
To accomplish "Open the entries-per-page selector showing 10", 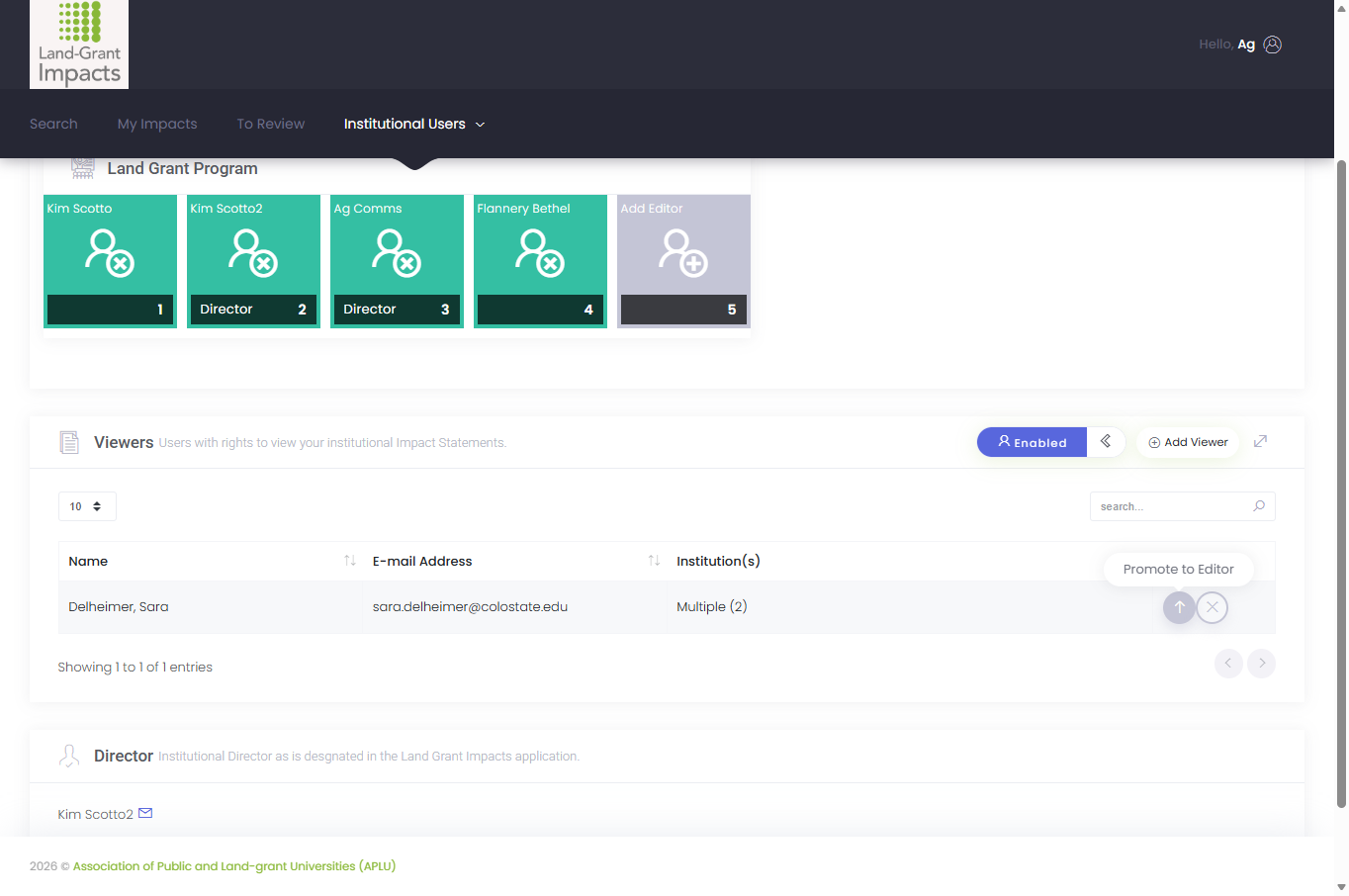I will tap(87, 506).
